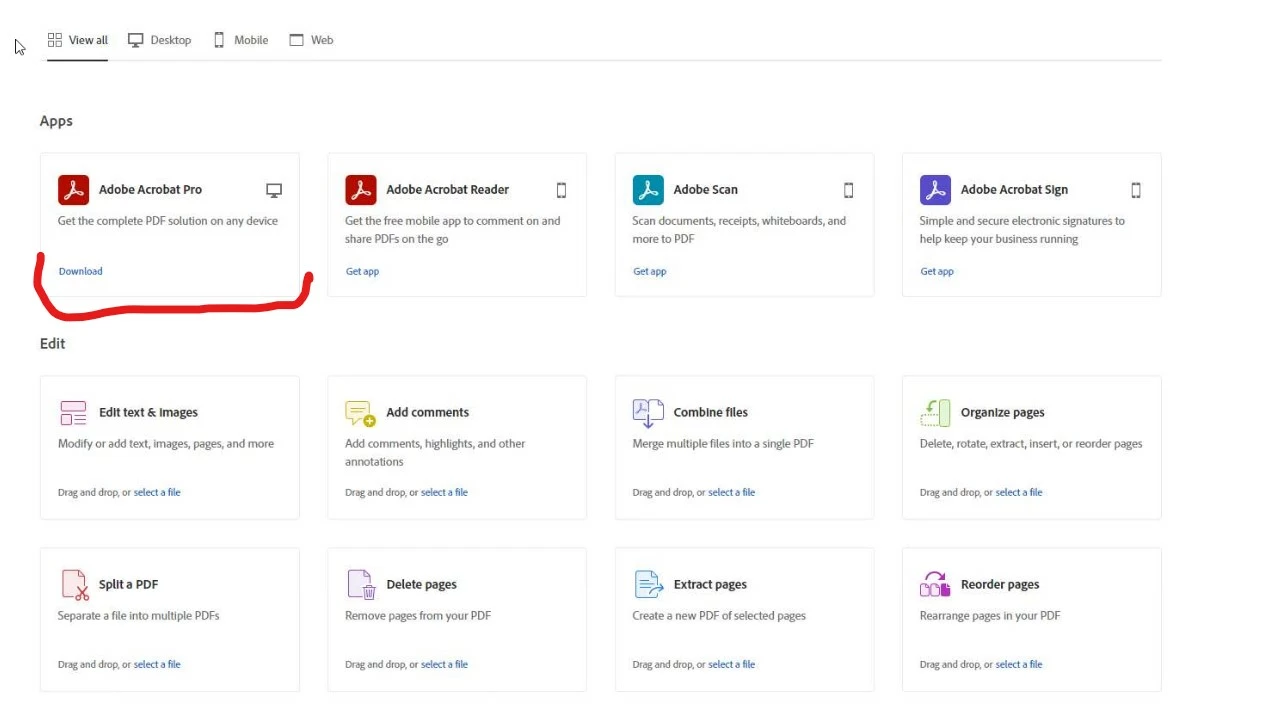
Task: Select the Reorder pages heading
Action: pos(1000,584)
